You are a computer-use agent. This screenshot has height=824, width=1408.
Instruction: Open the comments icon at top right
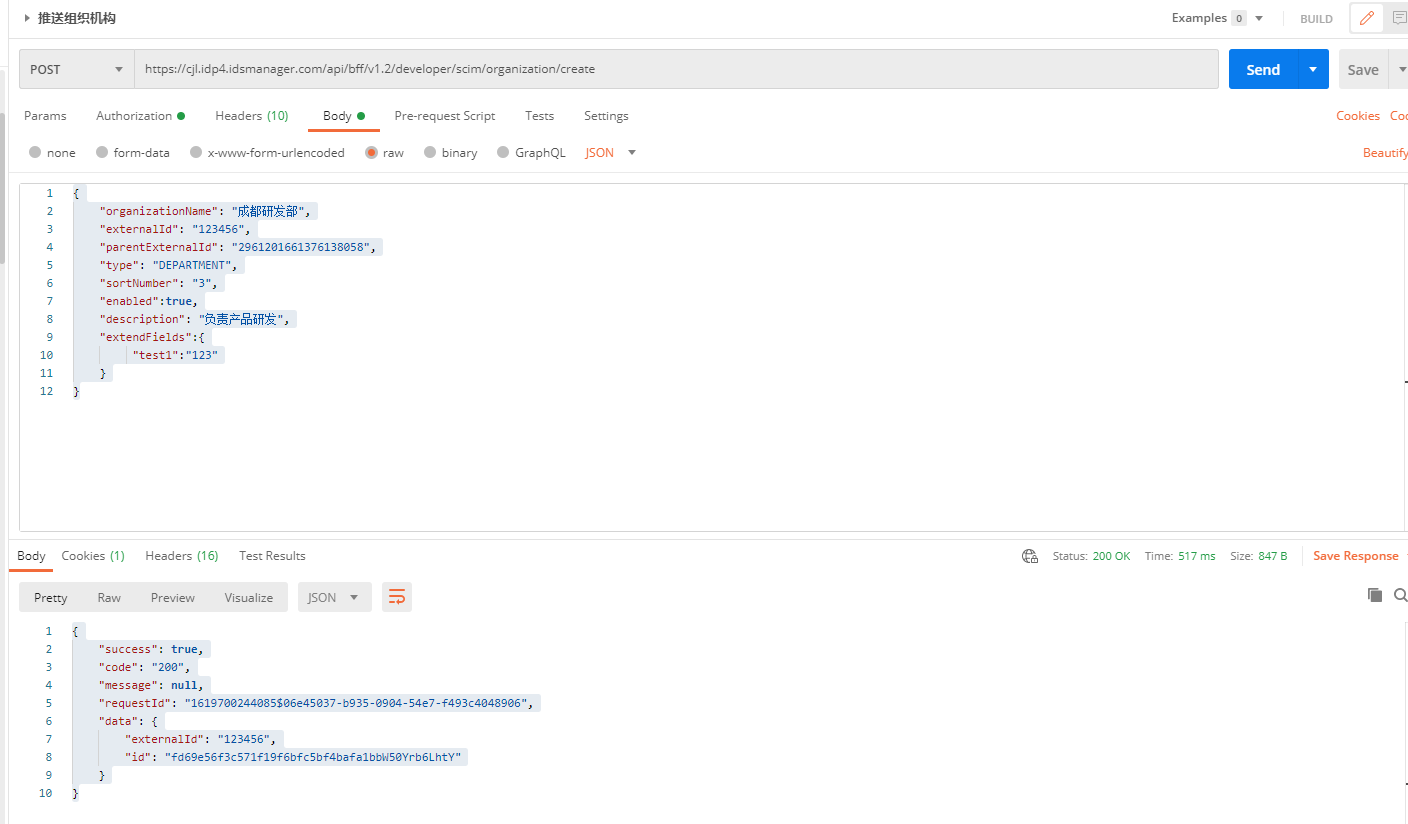point(1398,18)
